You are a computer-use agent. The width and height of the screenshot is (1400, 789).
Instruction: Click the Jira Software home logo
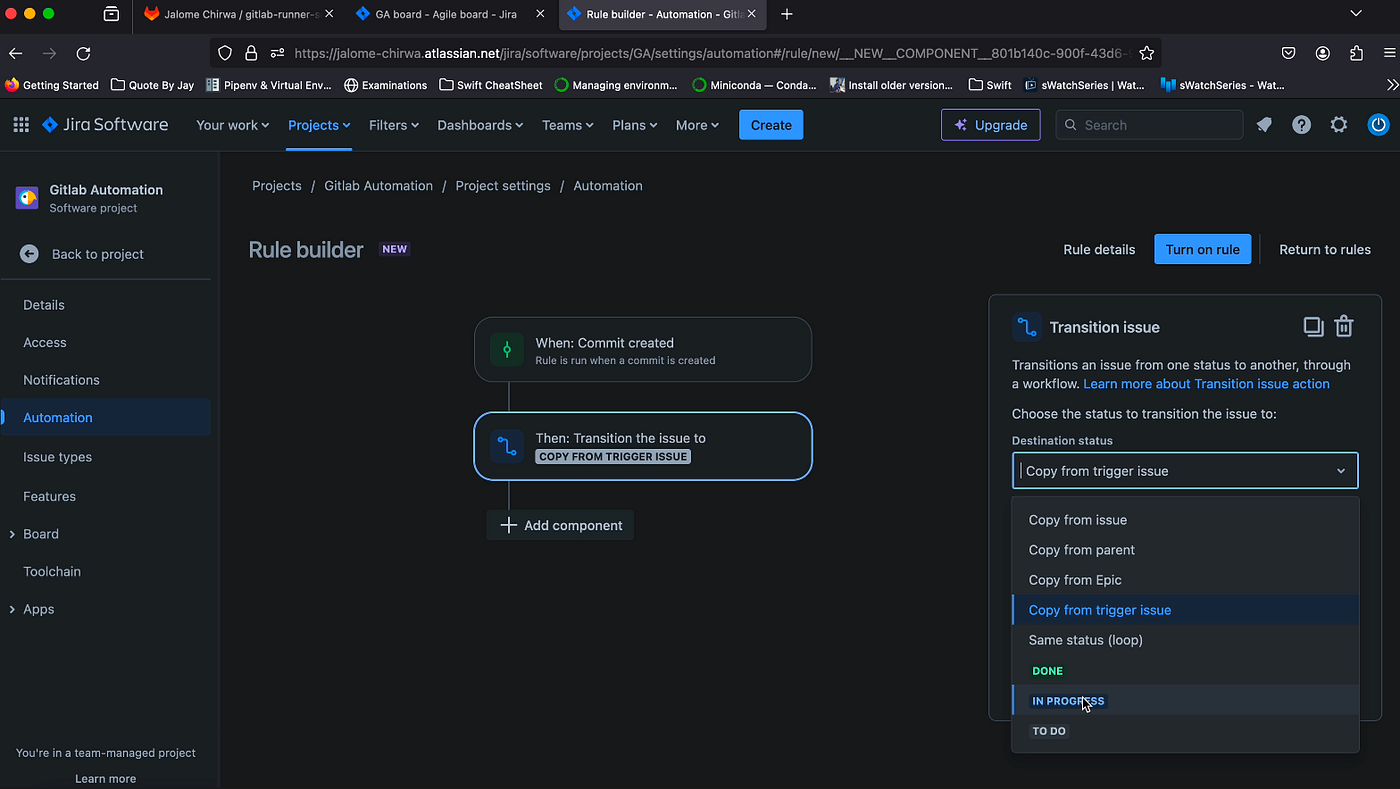coord(105,124)
